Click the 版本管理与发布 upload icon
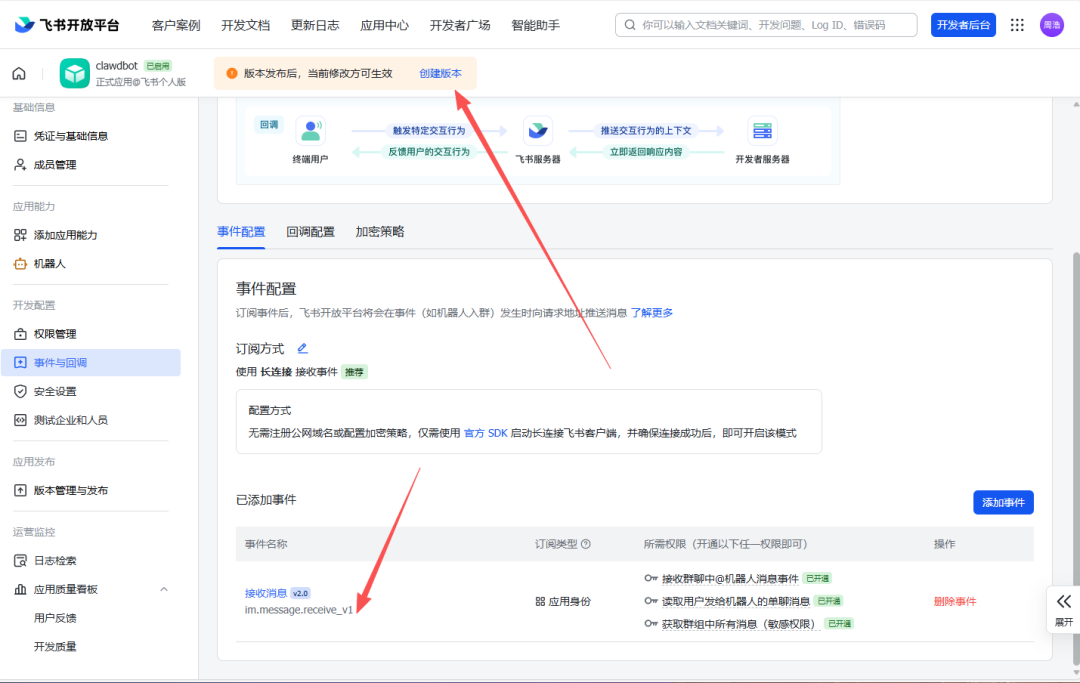Image resolution: width=1080 pixels, height=683 pixels. (x=20, y=490)
